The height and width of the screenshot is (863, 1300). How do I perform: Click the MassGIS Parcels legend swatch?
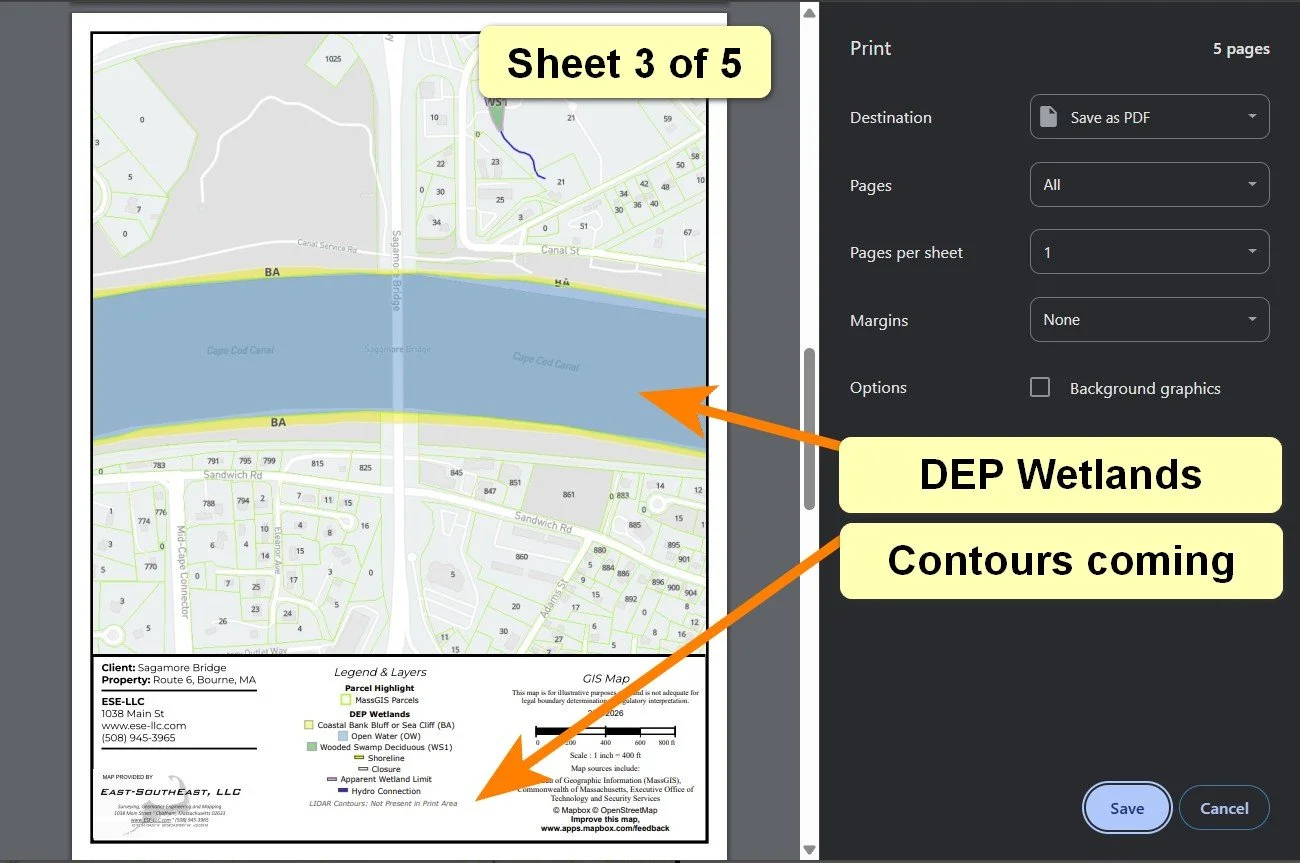pos(346,700)
